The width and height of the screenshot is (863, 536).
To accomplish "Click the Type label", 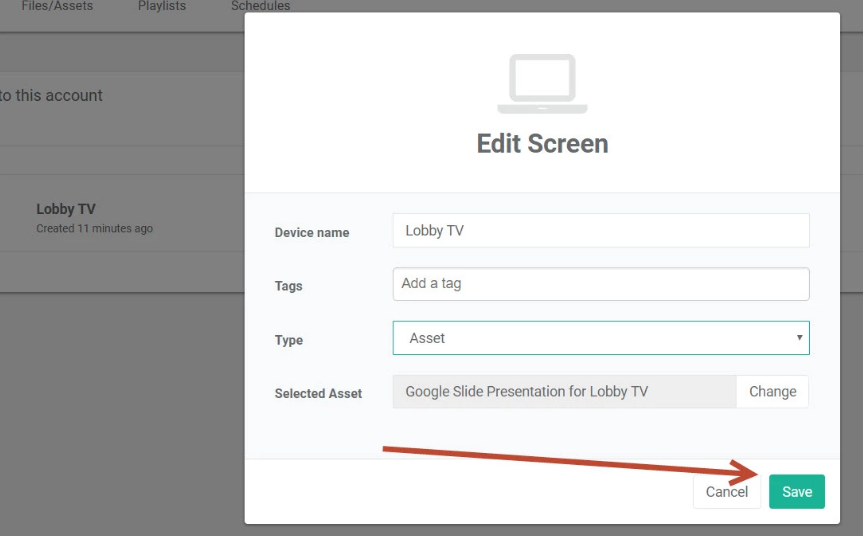I will (x=289, y=340).
